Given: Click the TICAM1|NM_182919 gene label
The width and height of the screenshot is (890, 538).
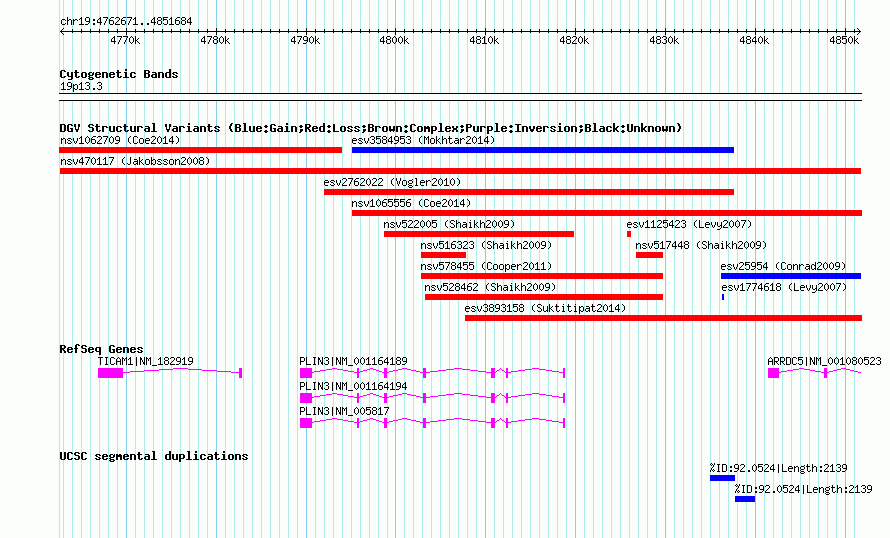Looking at the screenshot, I should click(x=145, y=361).
